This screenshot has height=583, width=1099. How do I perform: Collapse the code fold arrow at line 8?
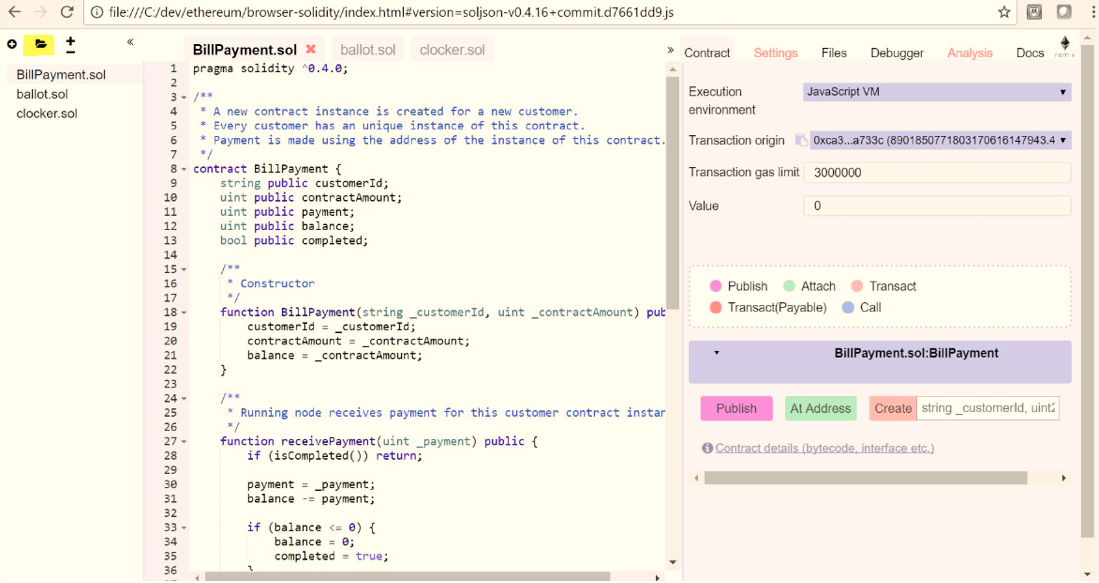[x=184, y=169]
